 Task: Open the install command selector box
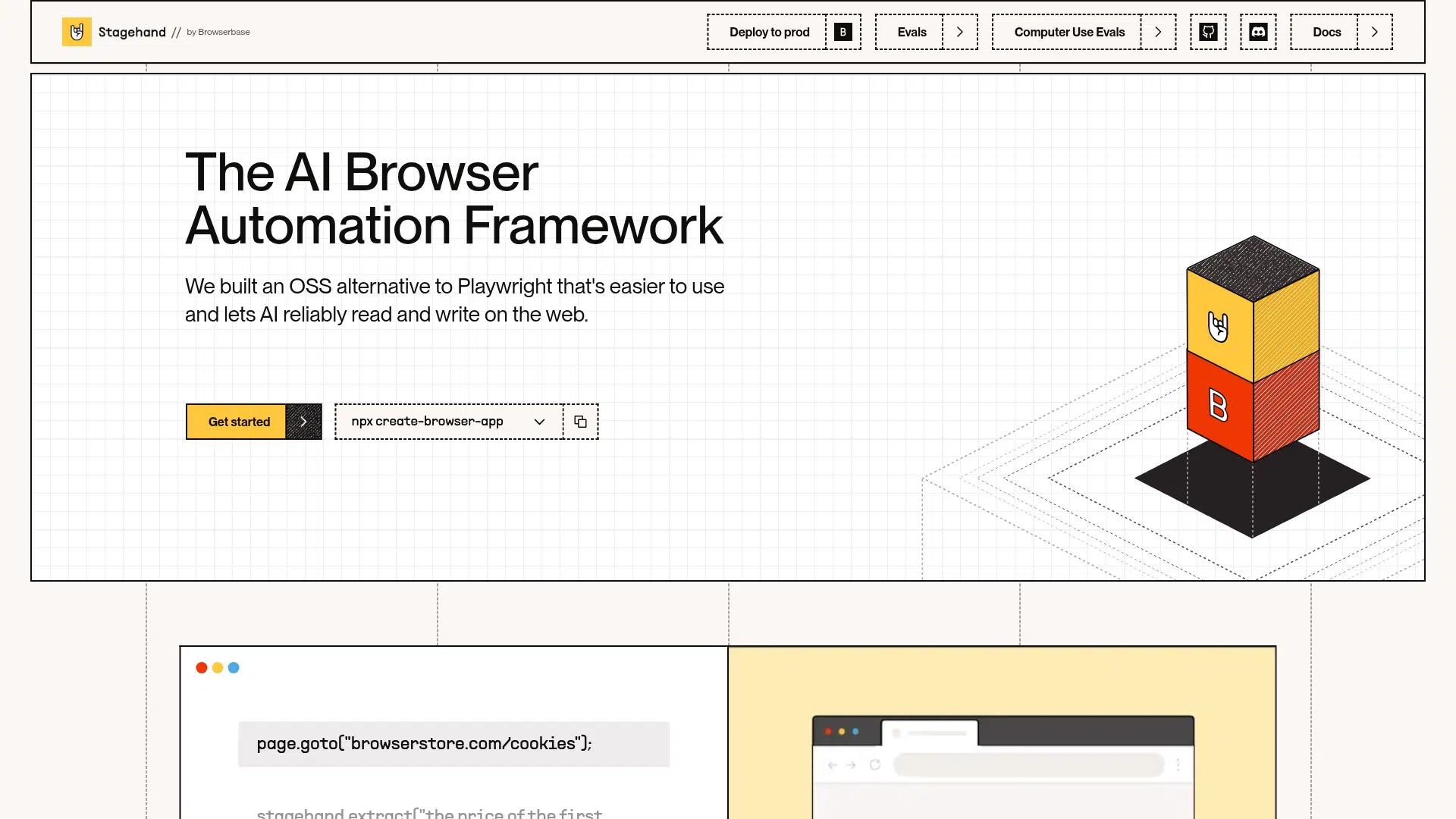(x=427, y=422)
